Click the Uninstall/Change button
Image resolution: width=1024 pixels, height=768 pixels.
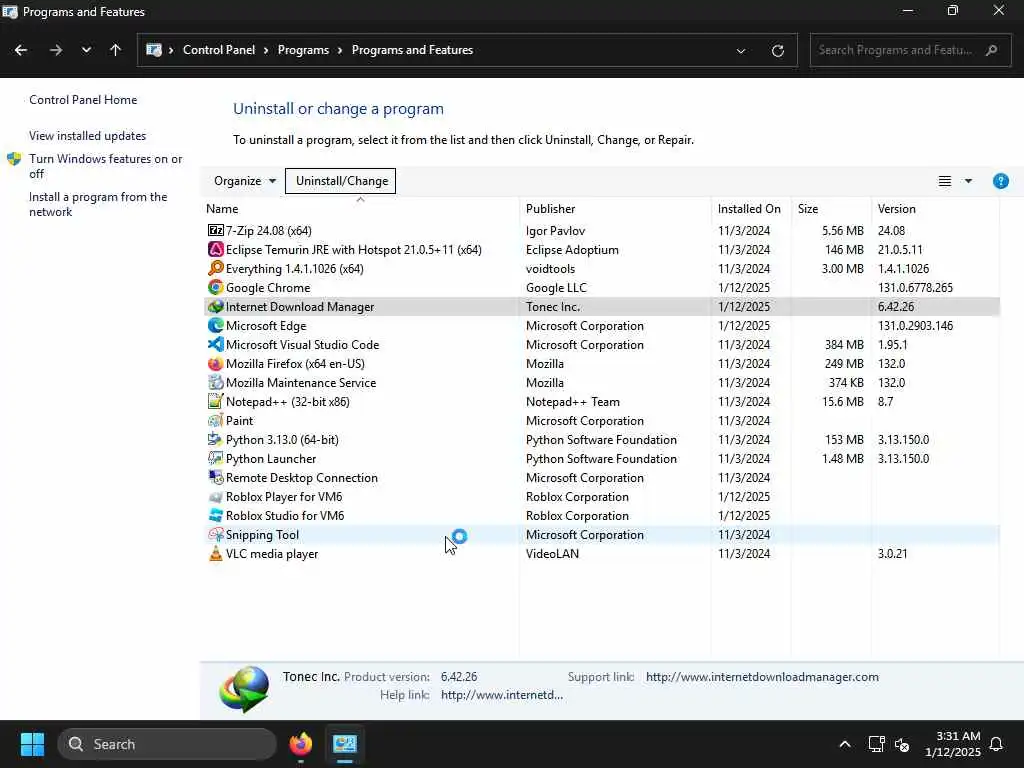point(341,181)
